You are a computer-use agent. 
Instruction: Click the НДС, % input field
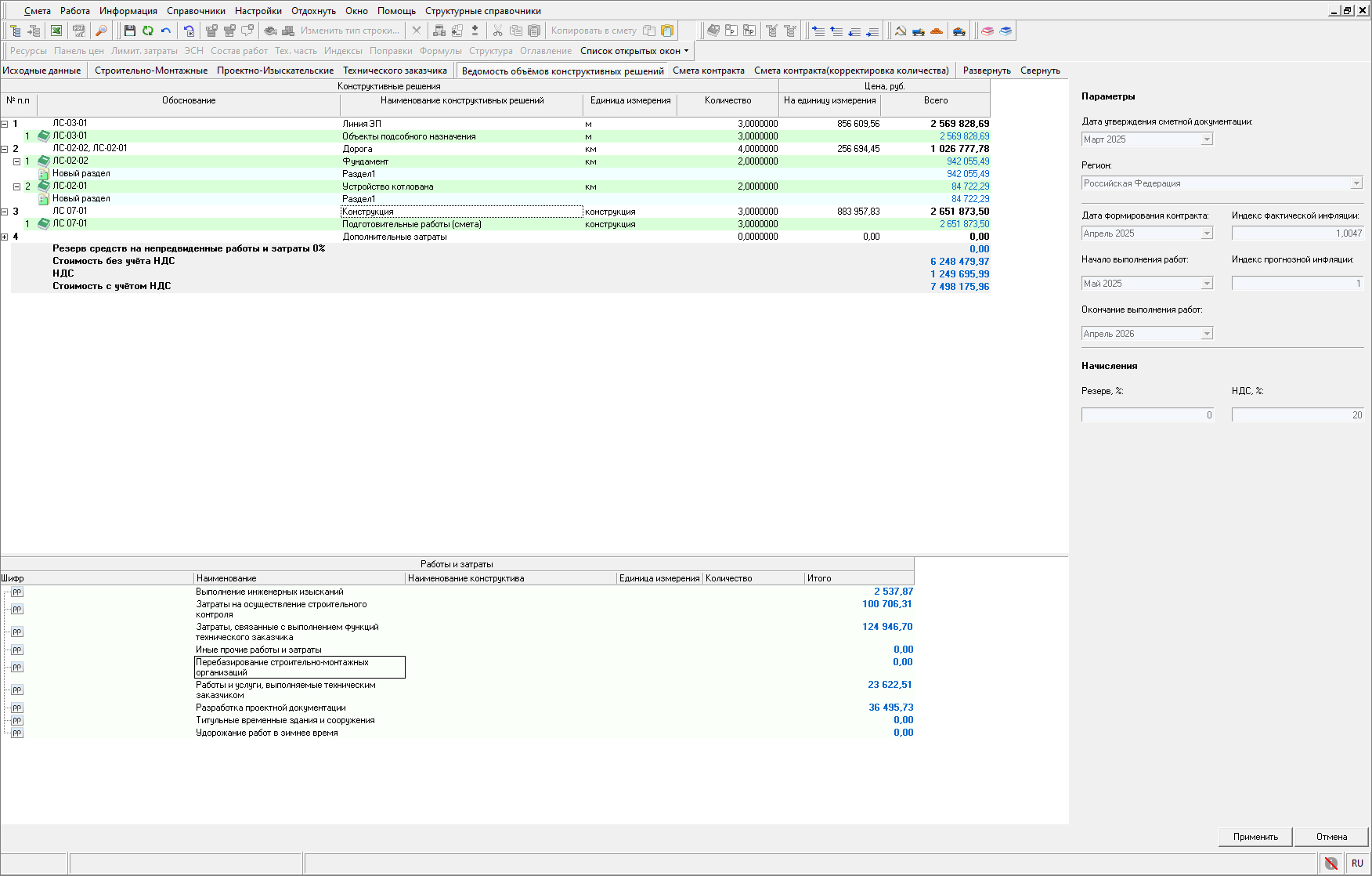coord(1297,415)
